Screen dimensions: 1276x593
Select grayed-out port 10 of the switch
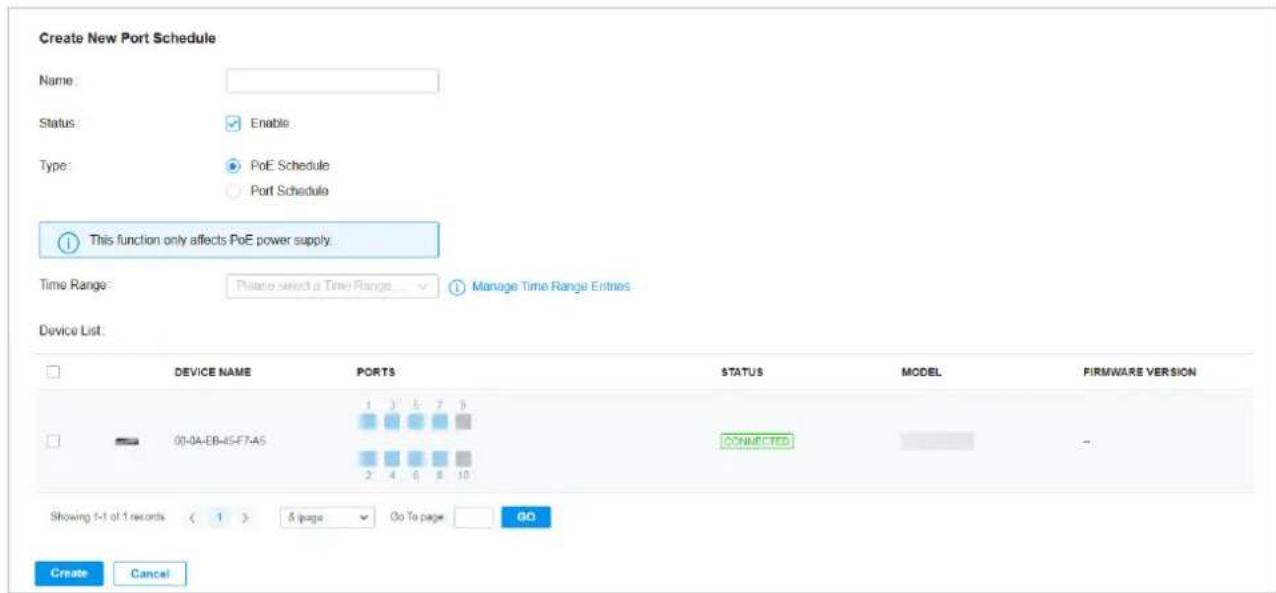click(x=463, y=459)
